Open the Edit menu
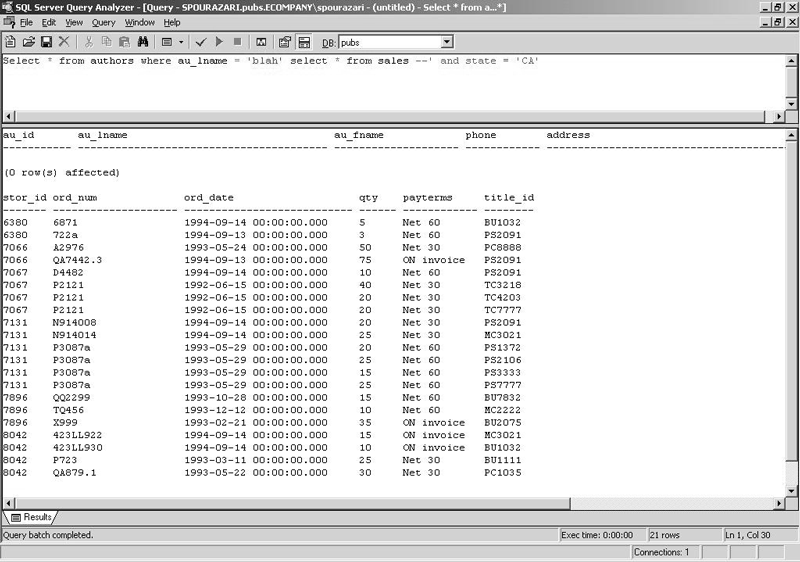Viewport: 800px width, 562px height. click(x=49, y=22)
